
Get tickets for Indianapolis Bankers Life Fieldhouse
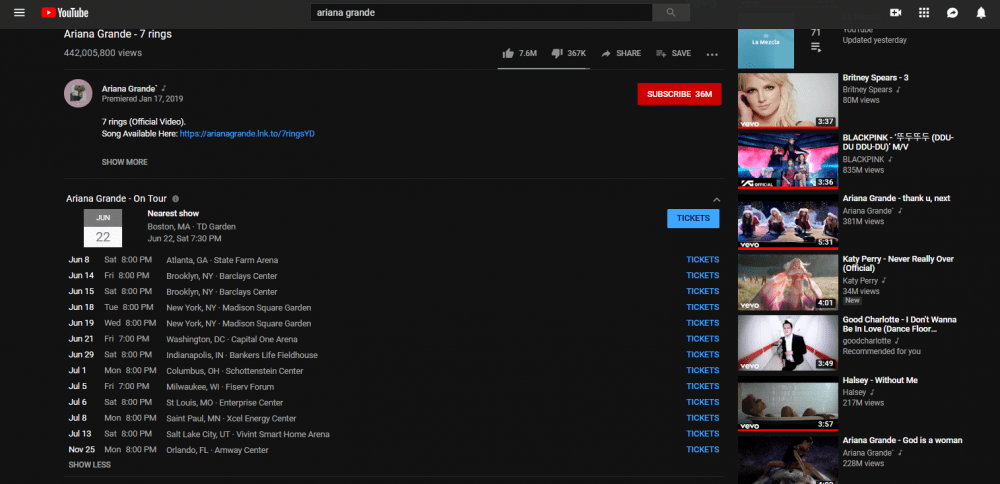[x=702, y=355]
